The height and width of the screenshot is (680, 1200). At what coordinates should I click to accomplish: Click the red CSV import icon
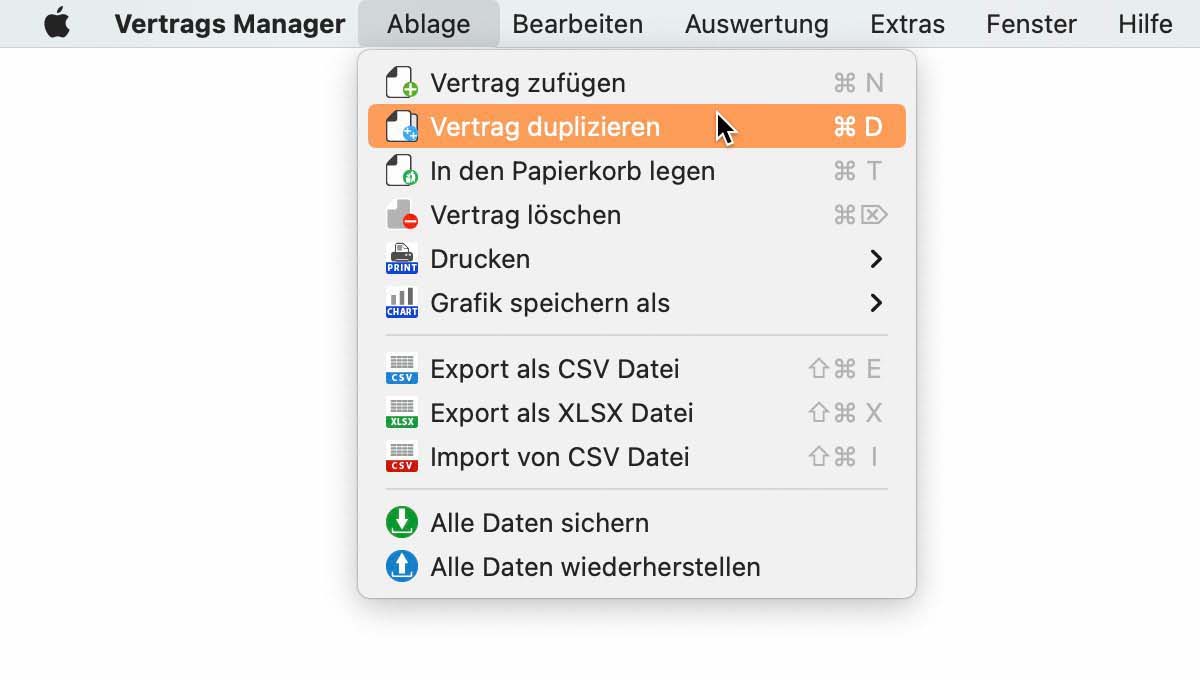point(402,457)
